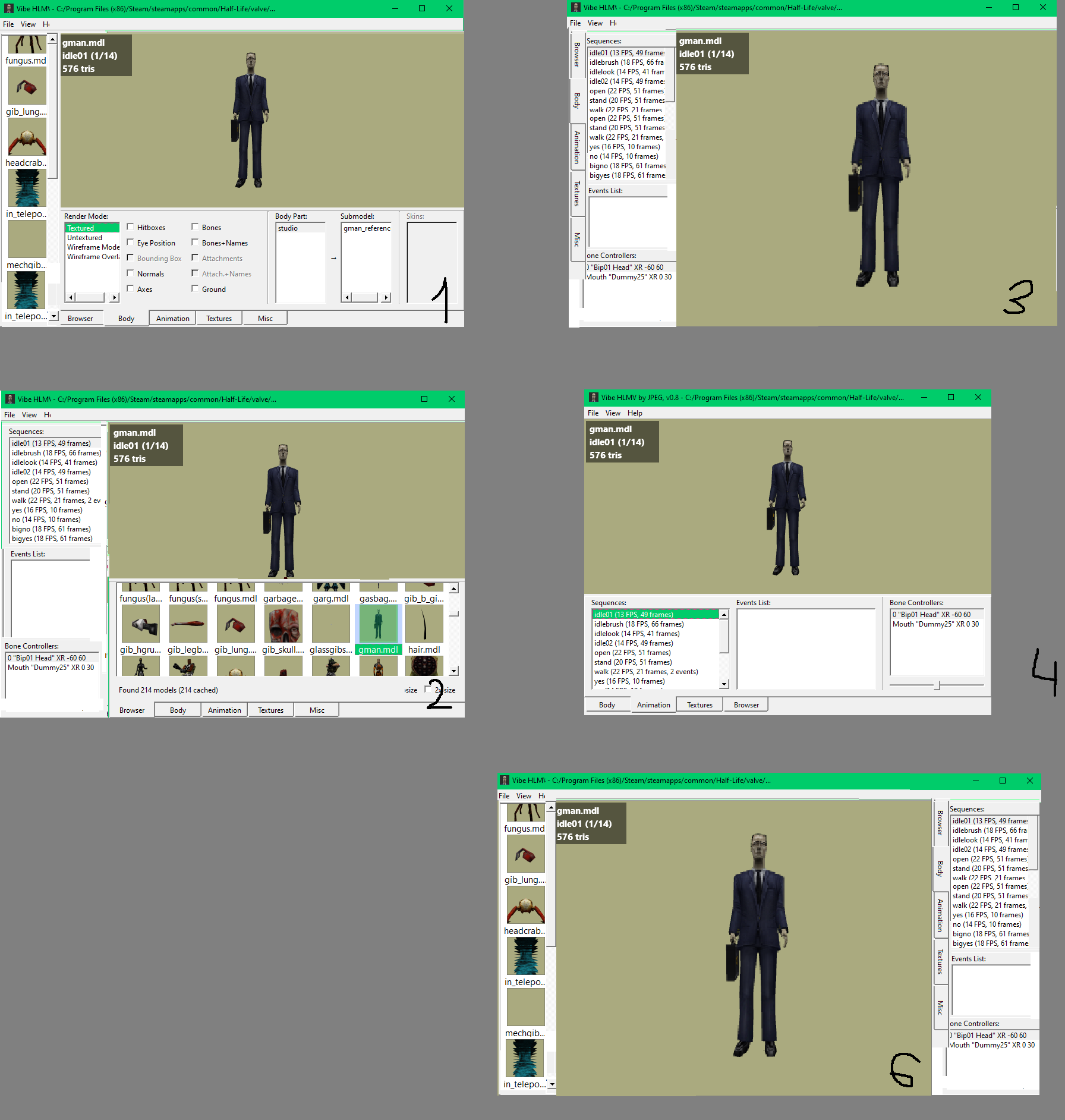Toggle Eye Position checkbox
1065x1120 pixels.
pyautogui.click(x=130, y=243)
